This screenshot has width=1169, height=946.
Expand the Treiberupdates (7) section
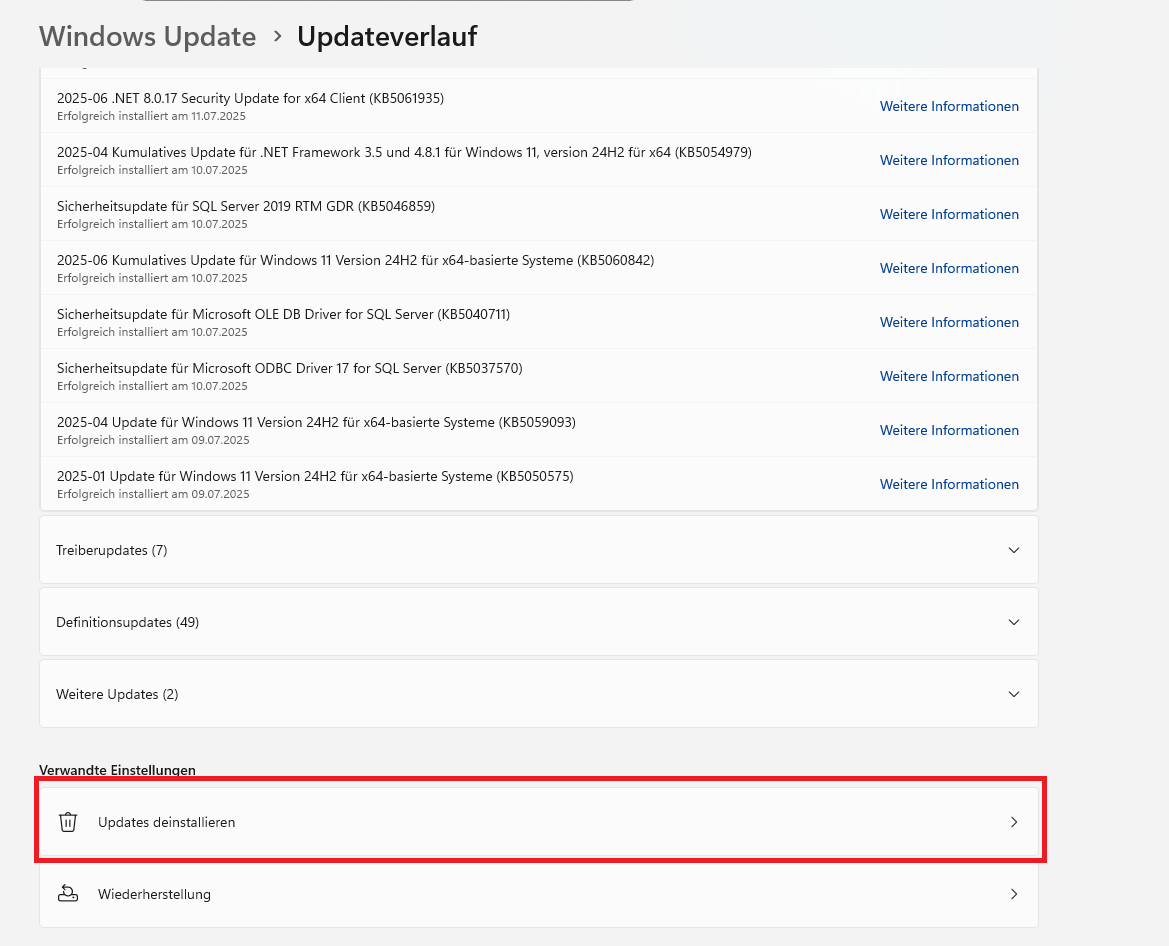point(1013,550)
